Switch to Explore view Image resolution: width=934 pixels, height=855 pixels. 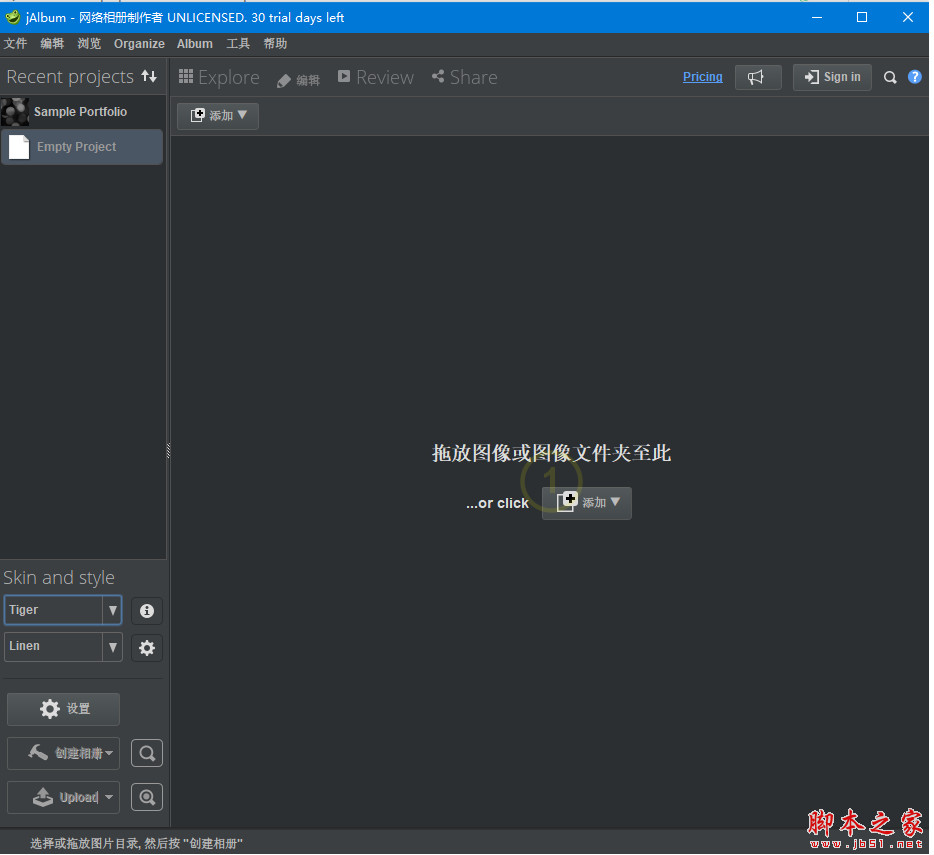(219, 78)
